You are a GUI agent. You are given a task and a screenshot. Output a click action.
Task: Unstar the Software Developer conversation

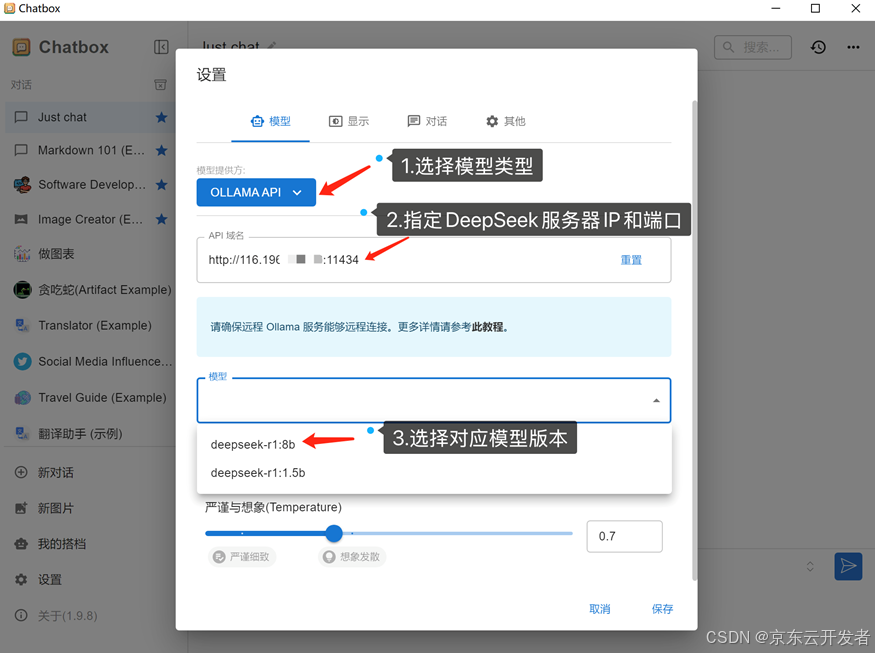click(x=162, y=185)
